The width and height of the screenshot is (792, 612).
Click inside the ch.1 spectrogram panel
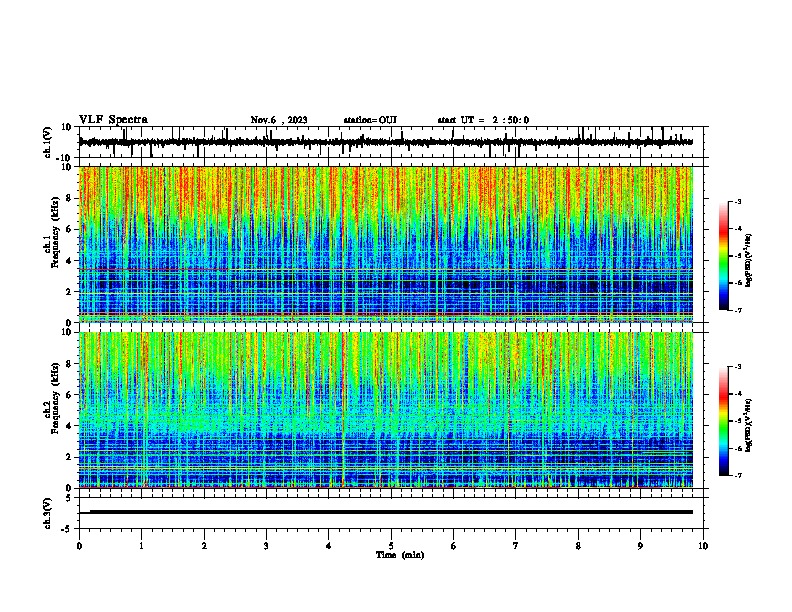coord(386,244)
